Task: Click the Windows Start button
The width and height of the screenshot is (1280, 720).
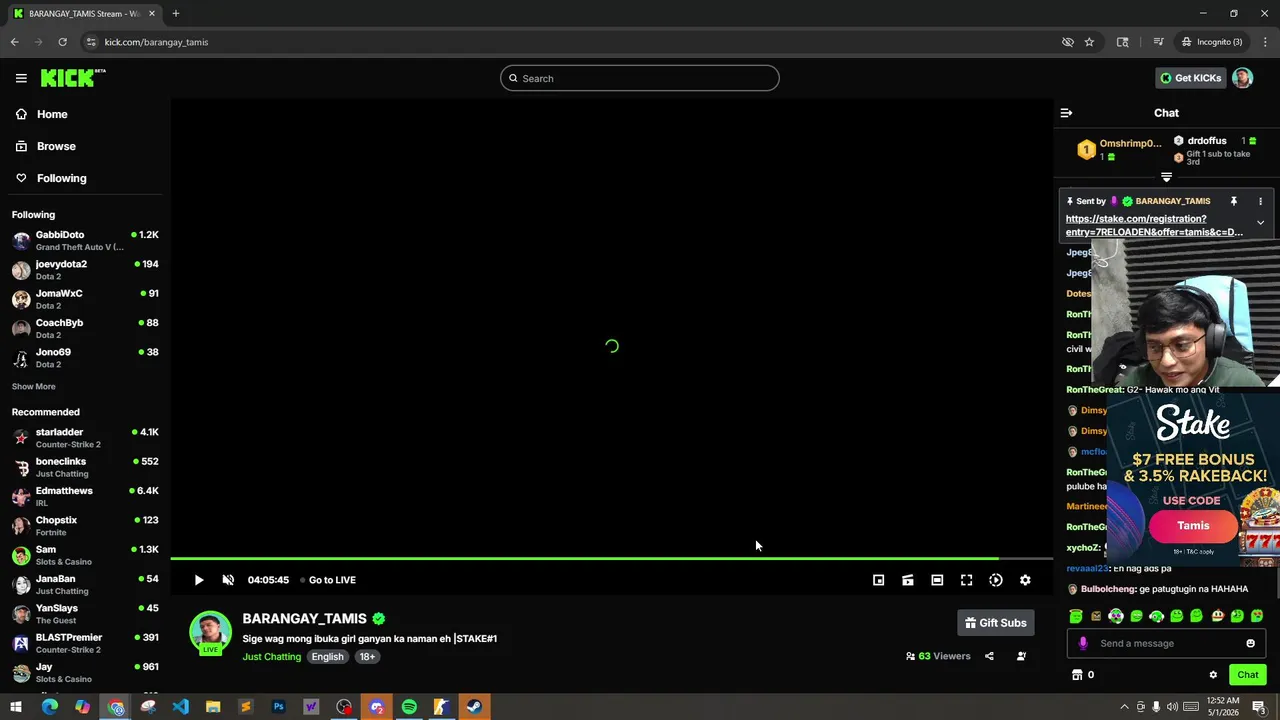Action: 16,707
